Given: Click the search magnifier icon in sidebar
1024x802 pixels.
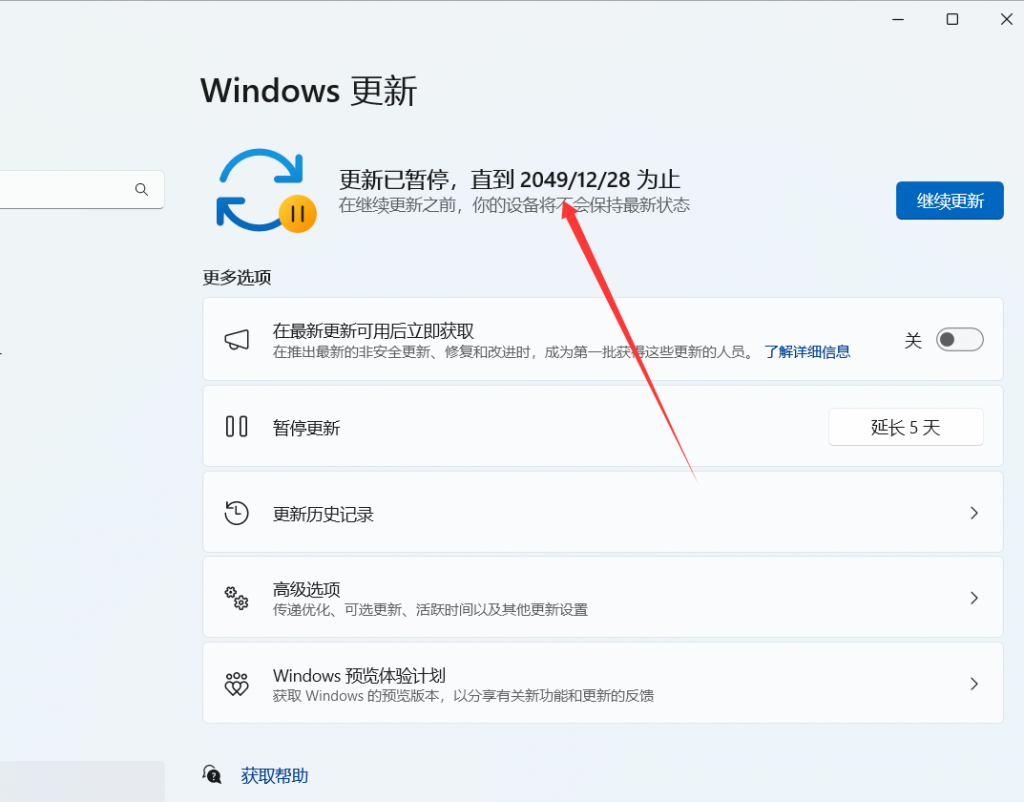Looking at the screenshot, I should 141,189.
